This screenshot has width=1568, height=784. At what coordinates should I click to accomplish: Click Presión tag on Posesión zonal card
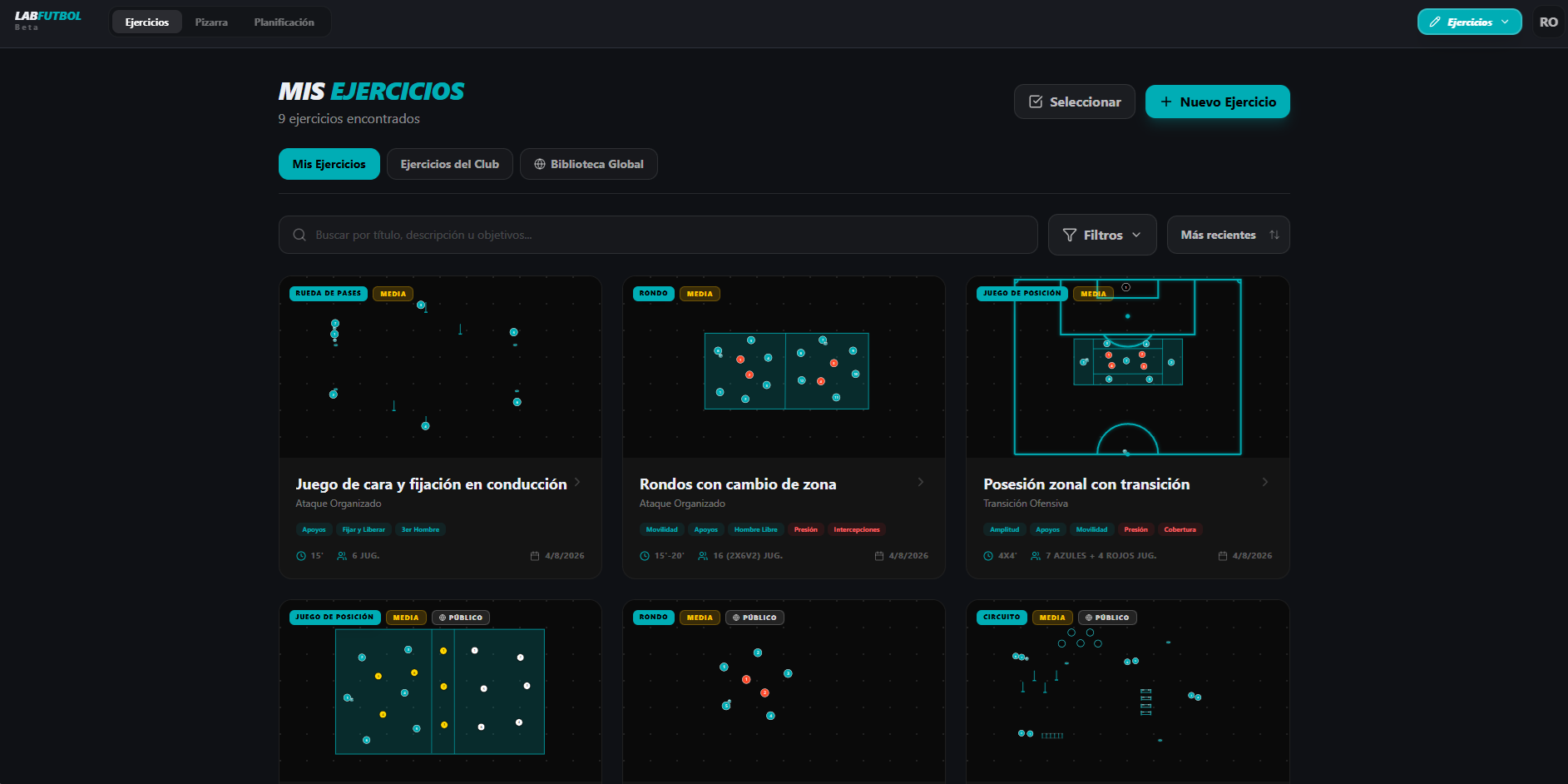[x=1135, y=529]
